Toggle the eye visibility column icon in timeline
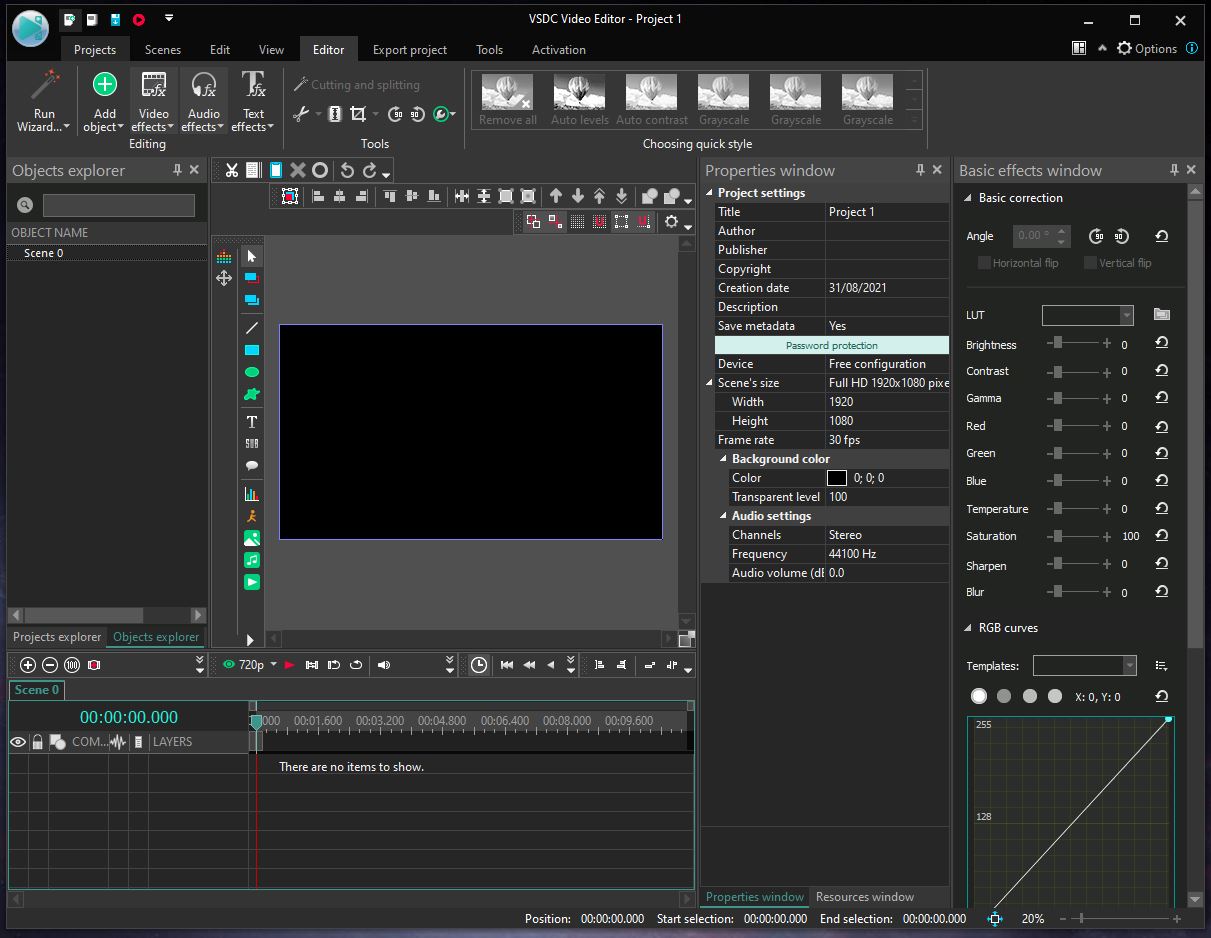1211x938 pixels. pyautogui.click(x=18, y=742)
